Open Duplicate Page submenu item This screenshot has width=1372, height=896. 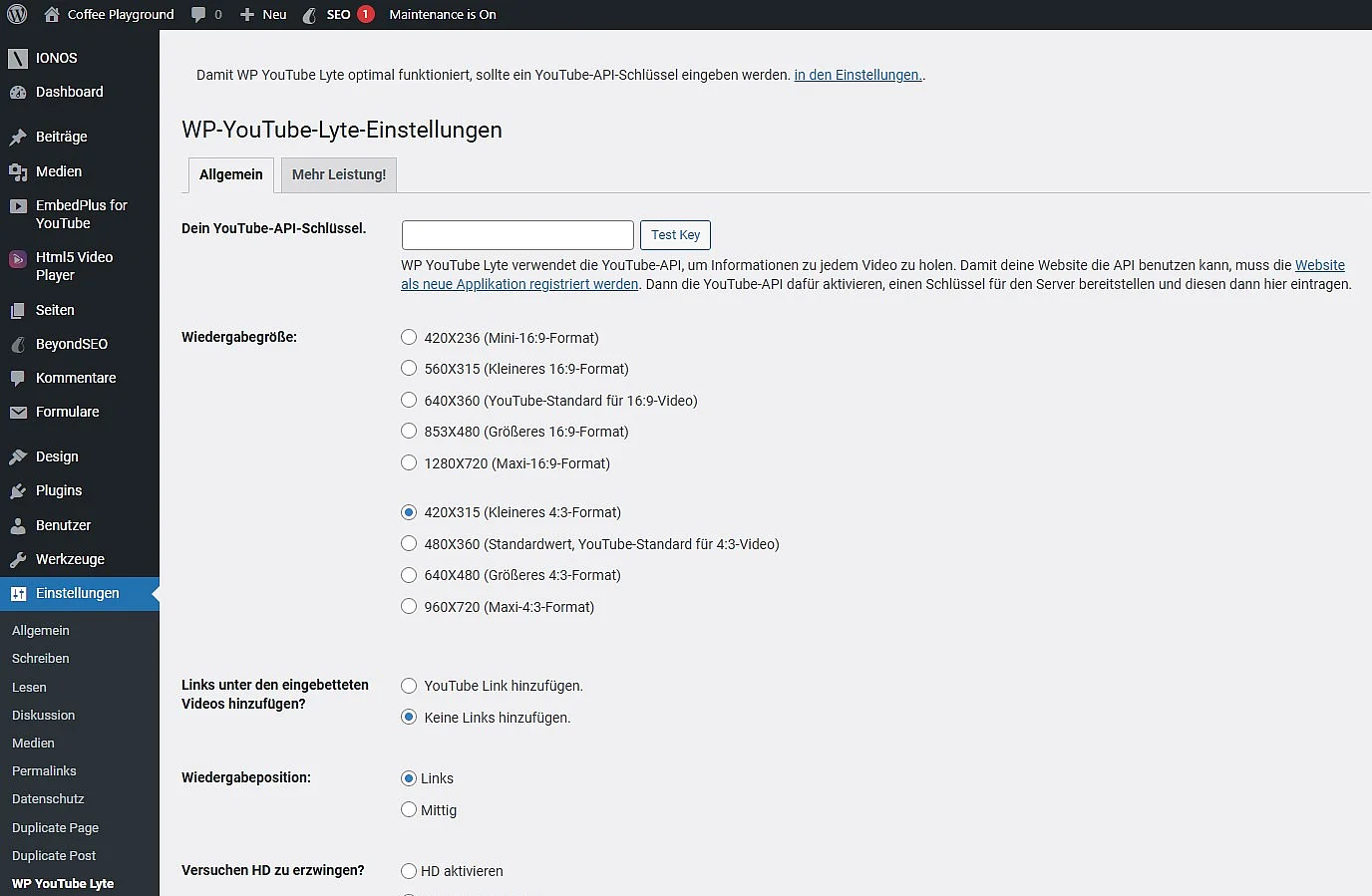tap(55, 828)
